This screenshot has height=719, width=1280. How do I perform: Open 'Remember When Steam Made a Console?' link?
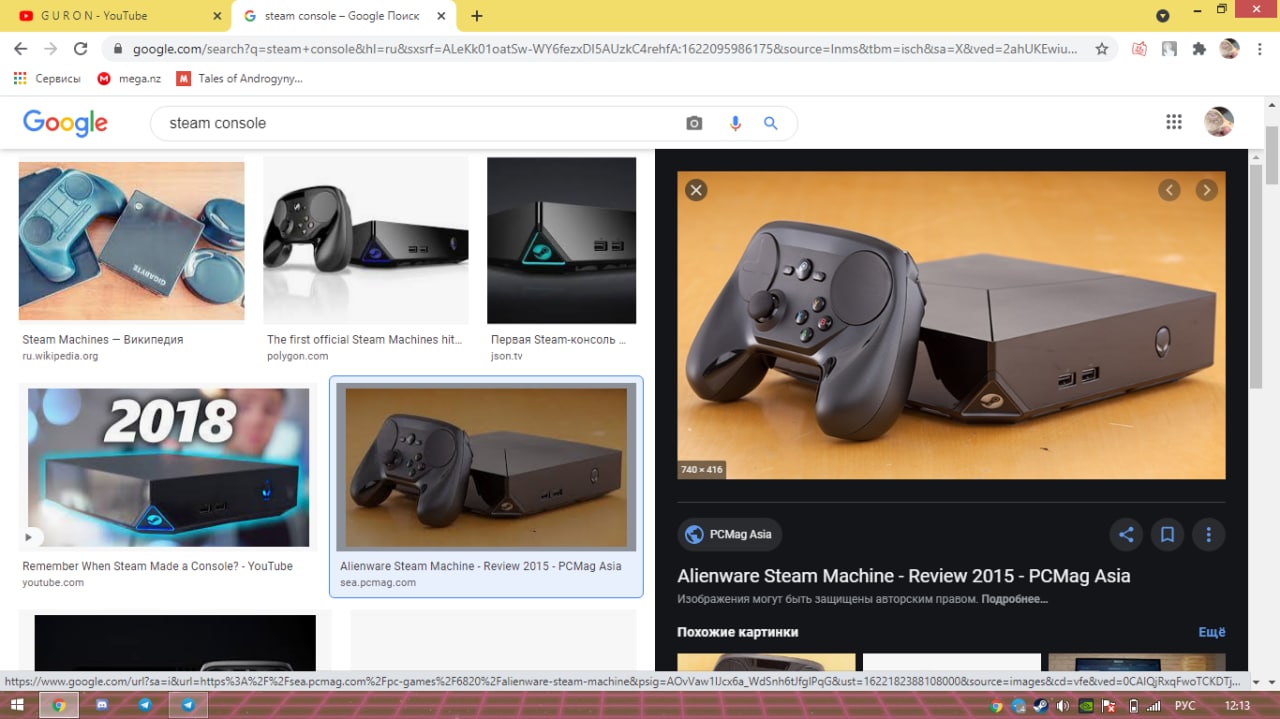[x=158, y=566]
